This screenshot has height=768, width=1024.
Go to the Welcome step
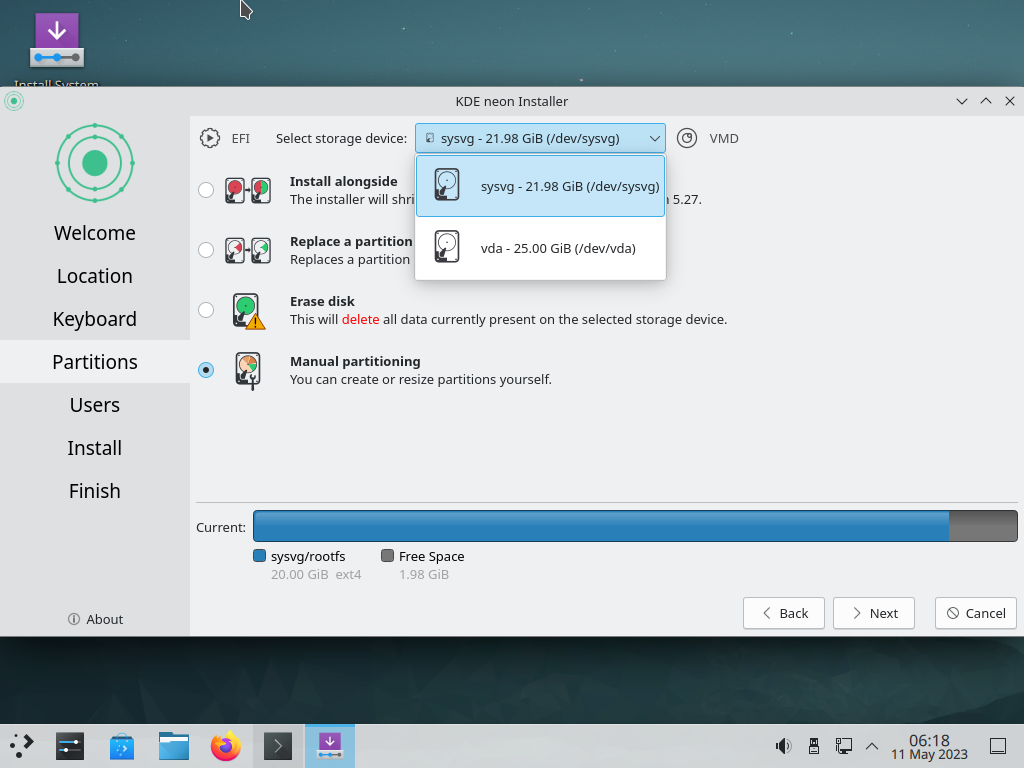[95, 233]
